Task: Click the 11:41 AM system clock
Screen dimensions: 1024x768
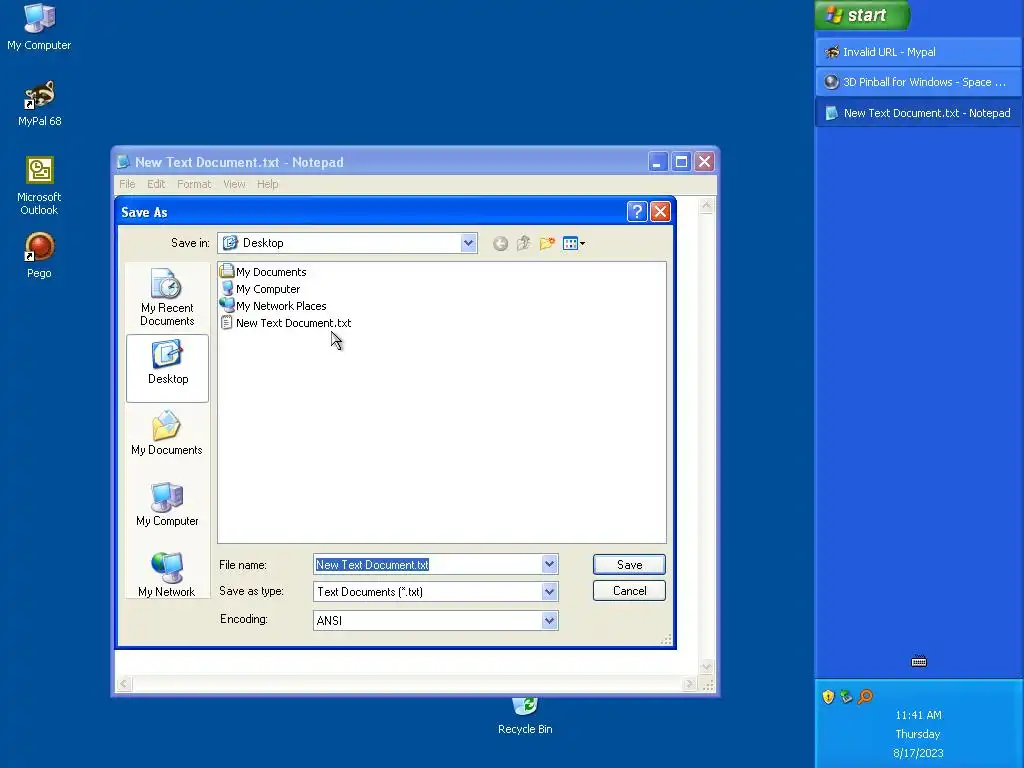Action: (x=918, y=715)
